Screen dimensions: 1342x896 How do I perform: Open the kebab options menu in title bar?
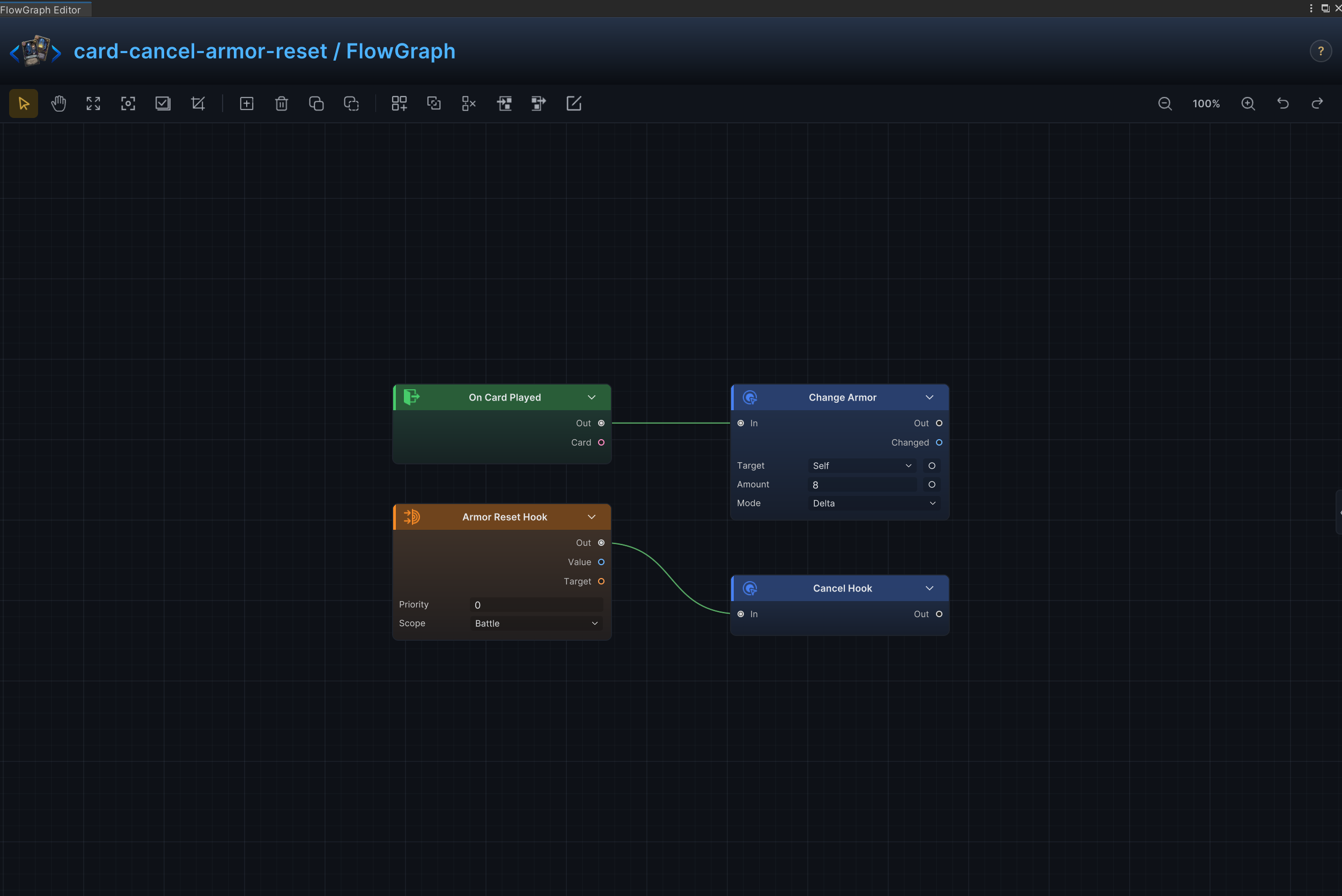1310,8
